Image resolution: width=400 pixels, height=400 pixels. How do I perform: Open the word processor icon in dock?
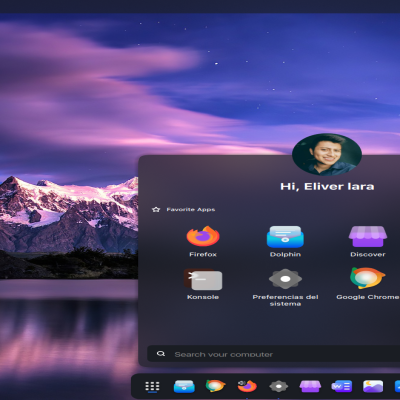click(x=342, y=386)
